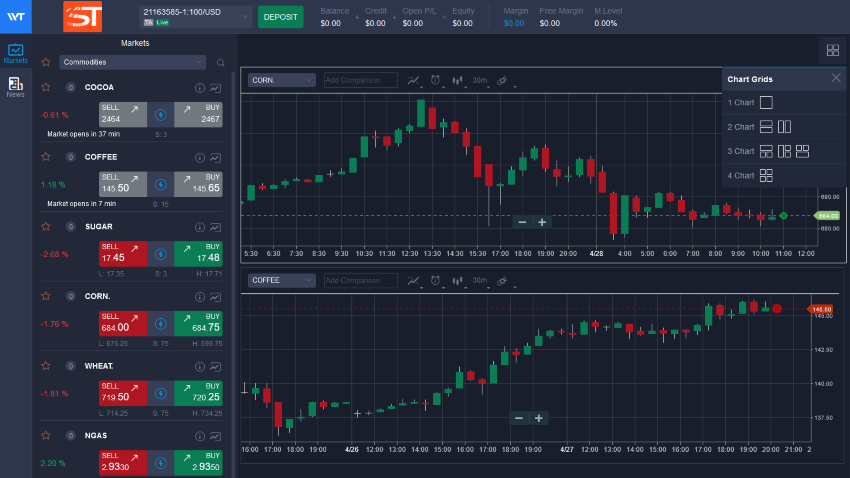
Task: Open CORN chart alert clock icon
Action: coord(436,81)
